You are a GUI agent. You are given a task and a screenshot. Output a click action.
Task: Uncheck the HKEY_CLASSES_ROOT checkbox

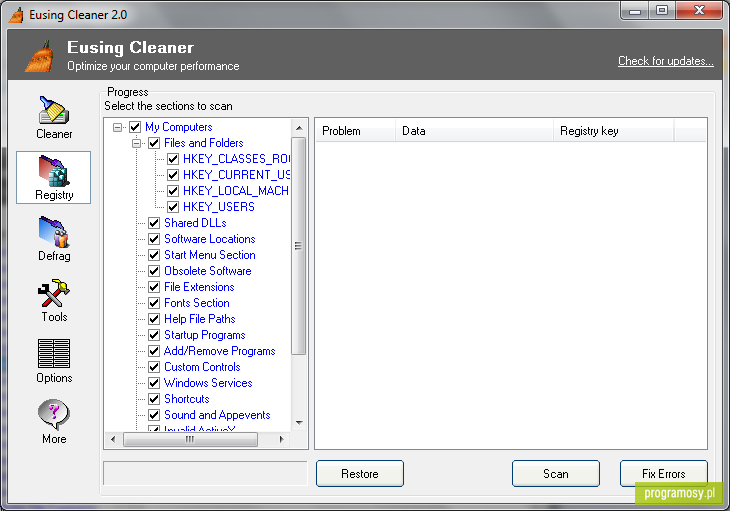pos(173,159)
